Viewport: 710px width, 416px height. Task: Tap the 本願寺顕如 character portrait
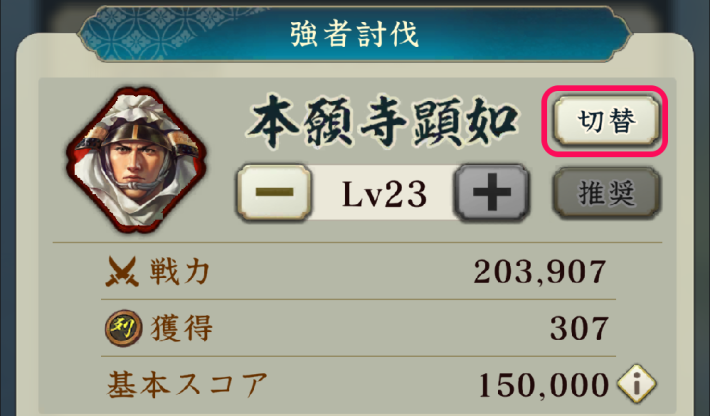click(136, 159)
